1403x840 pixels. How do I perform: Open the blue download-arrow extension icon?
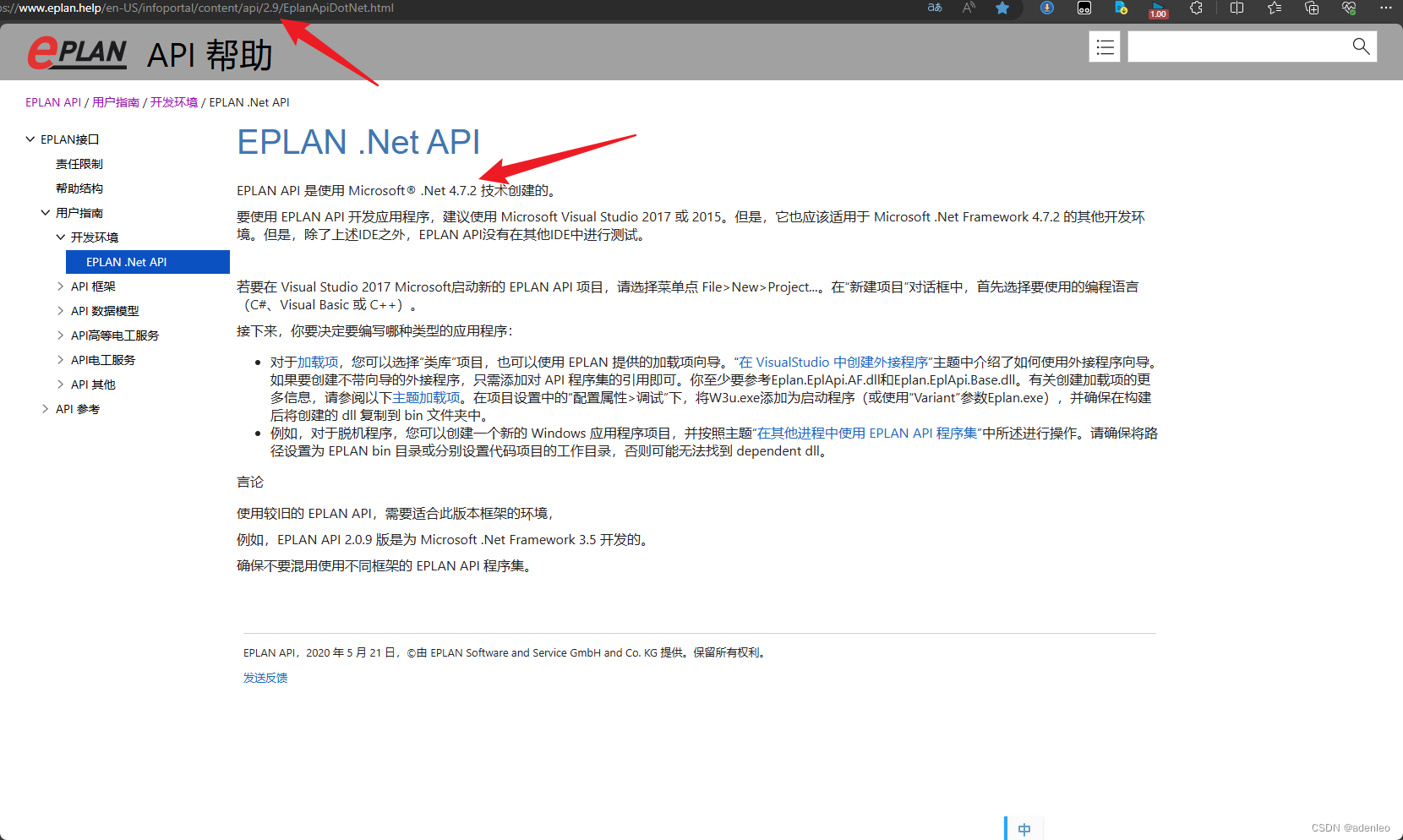click(x=1047, y=8)
